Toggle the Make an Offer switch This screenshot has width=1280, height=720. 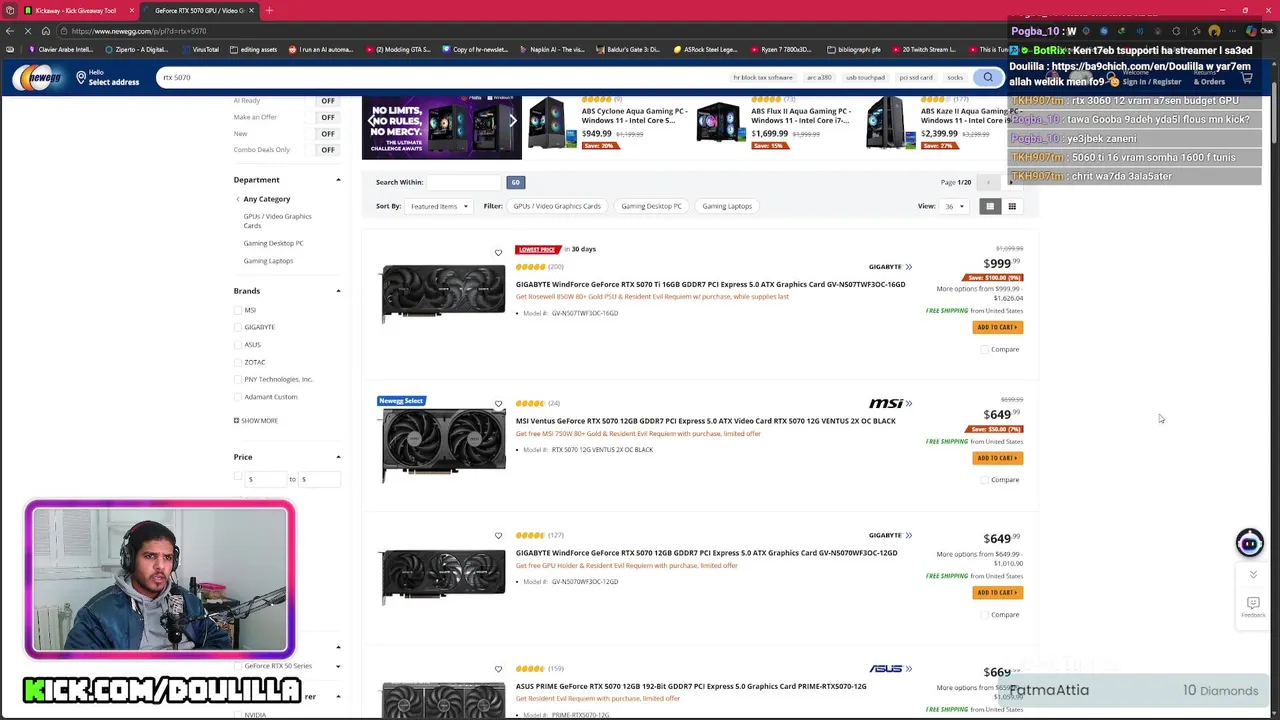[328, 117]
